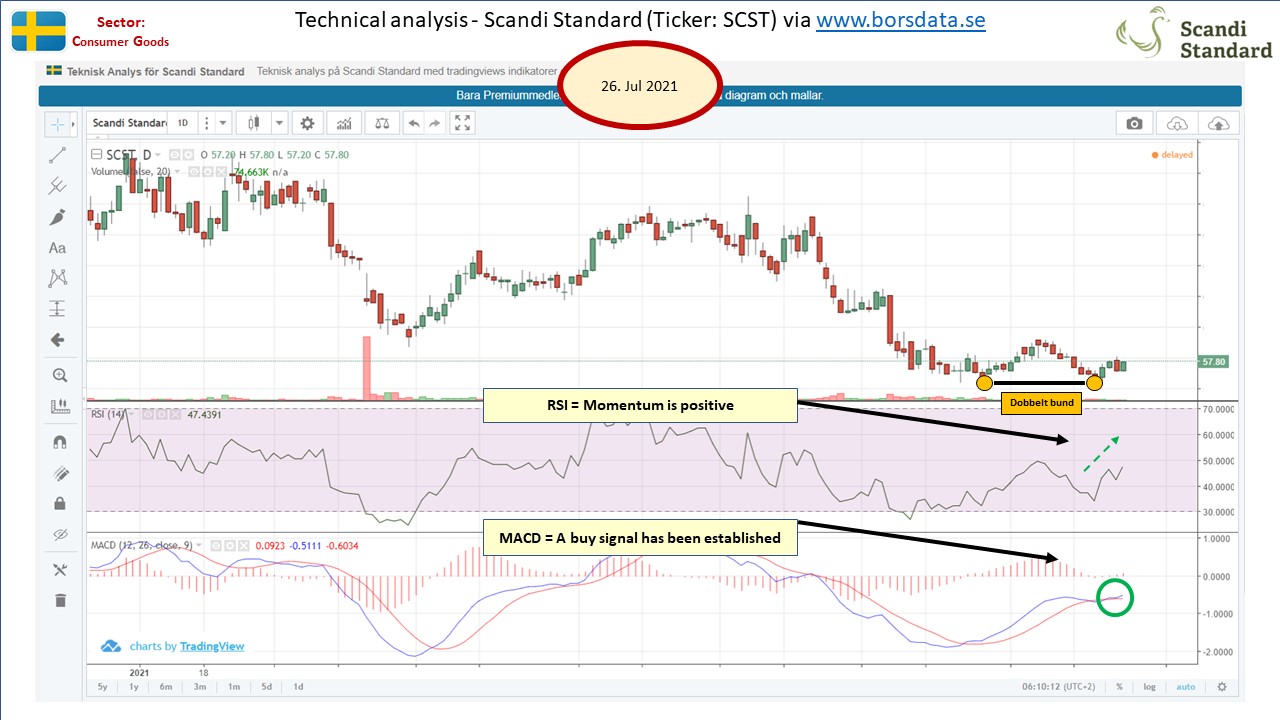This screenshot has height=720, width=1280.
Task: Toggle auto scale button
Action: 1185,687
